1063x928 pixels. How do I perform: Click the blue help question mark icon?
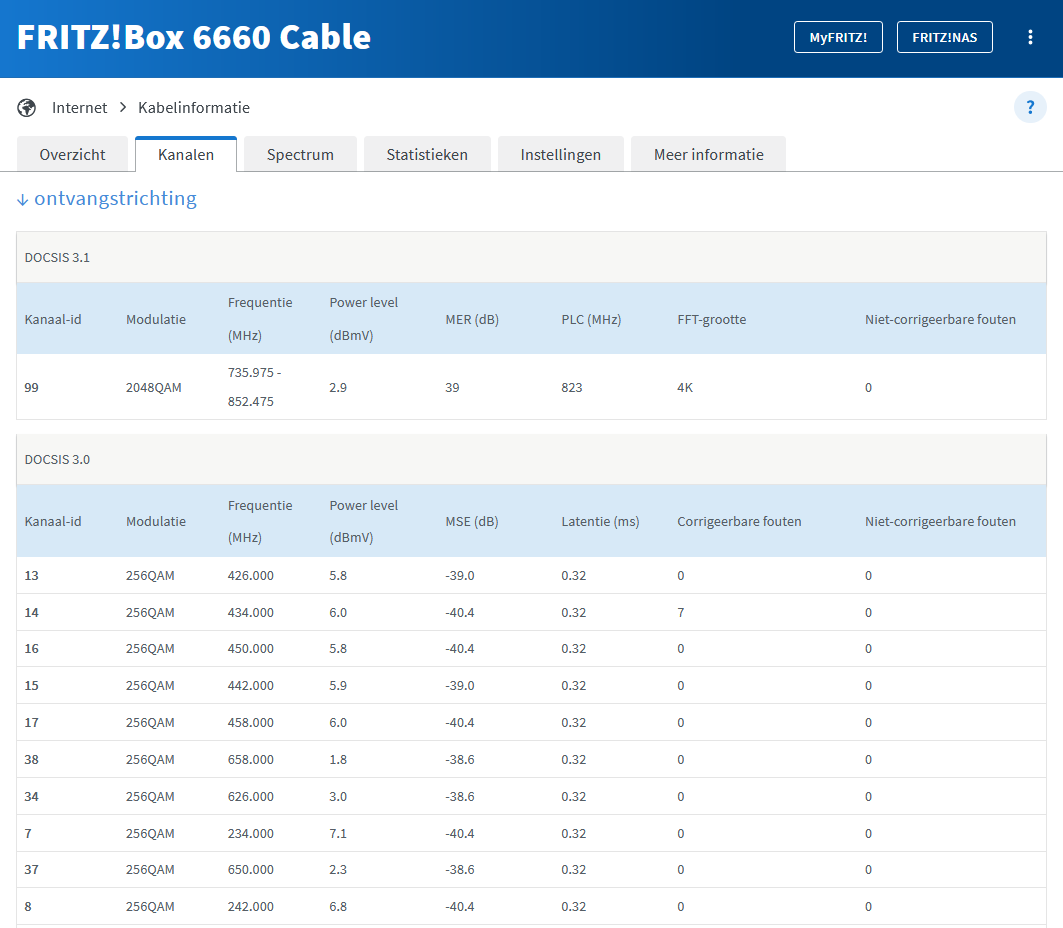[x=1030, y=107]
